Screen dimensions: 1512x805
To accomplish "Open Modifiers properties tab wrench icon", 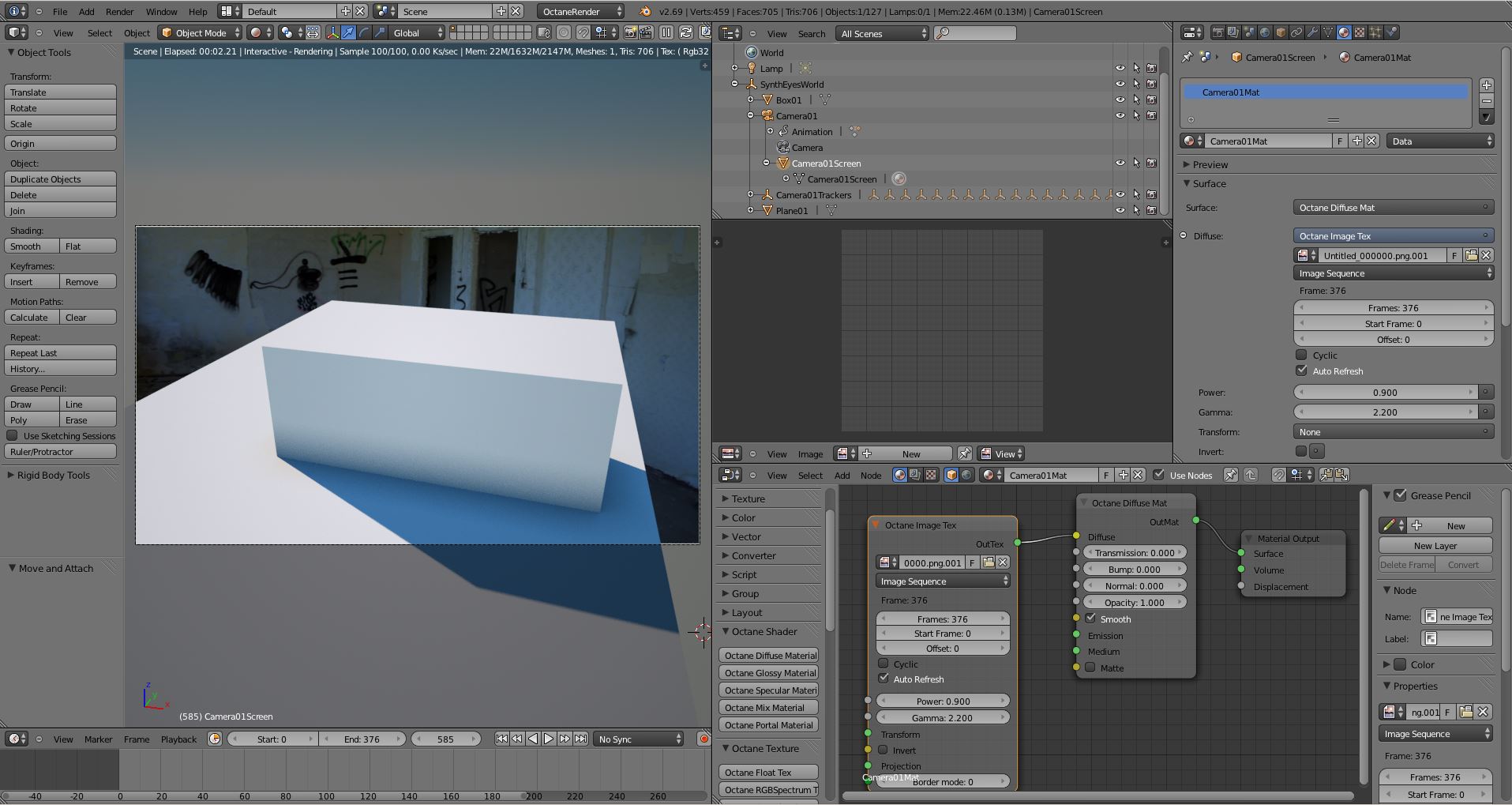I will click(1312, 32).
